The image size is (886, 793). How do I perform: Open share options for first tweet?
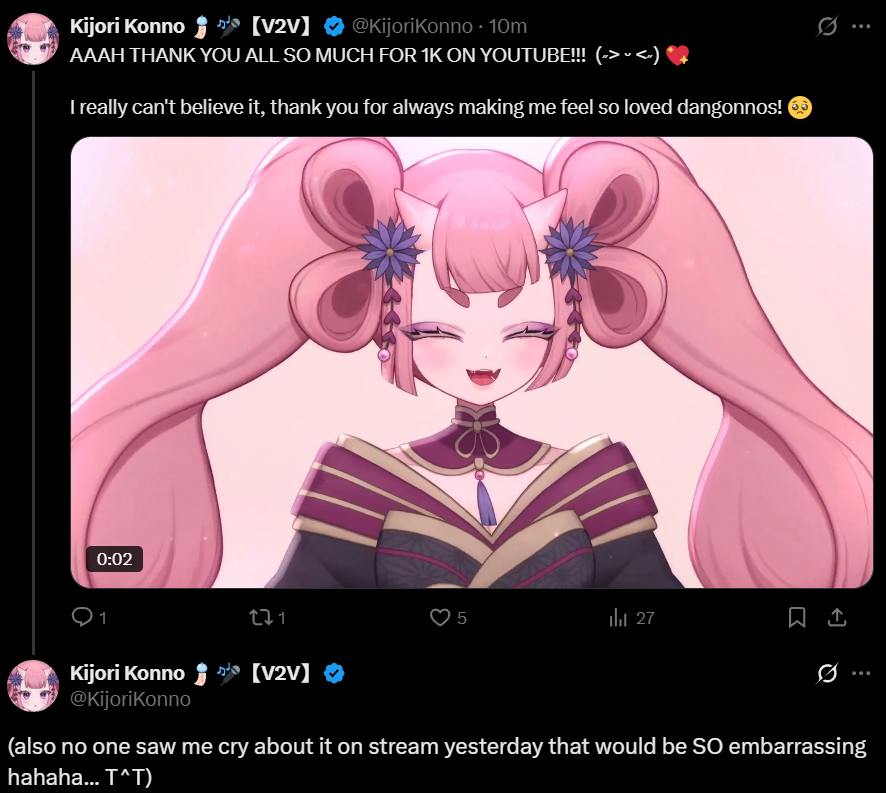click(837, 617)
